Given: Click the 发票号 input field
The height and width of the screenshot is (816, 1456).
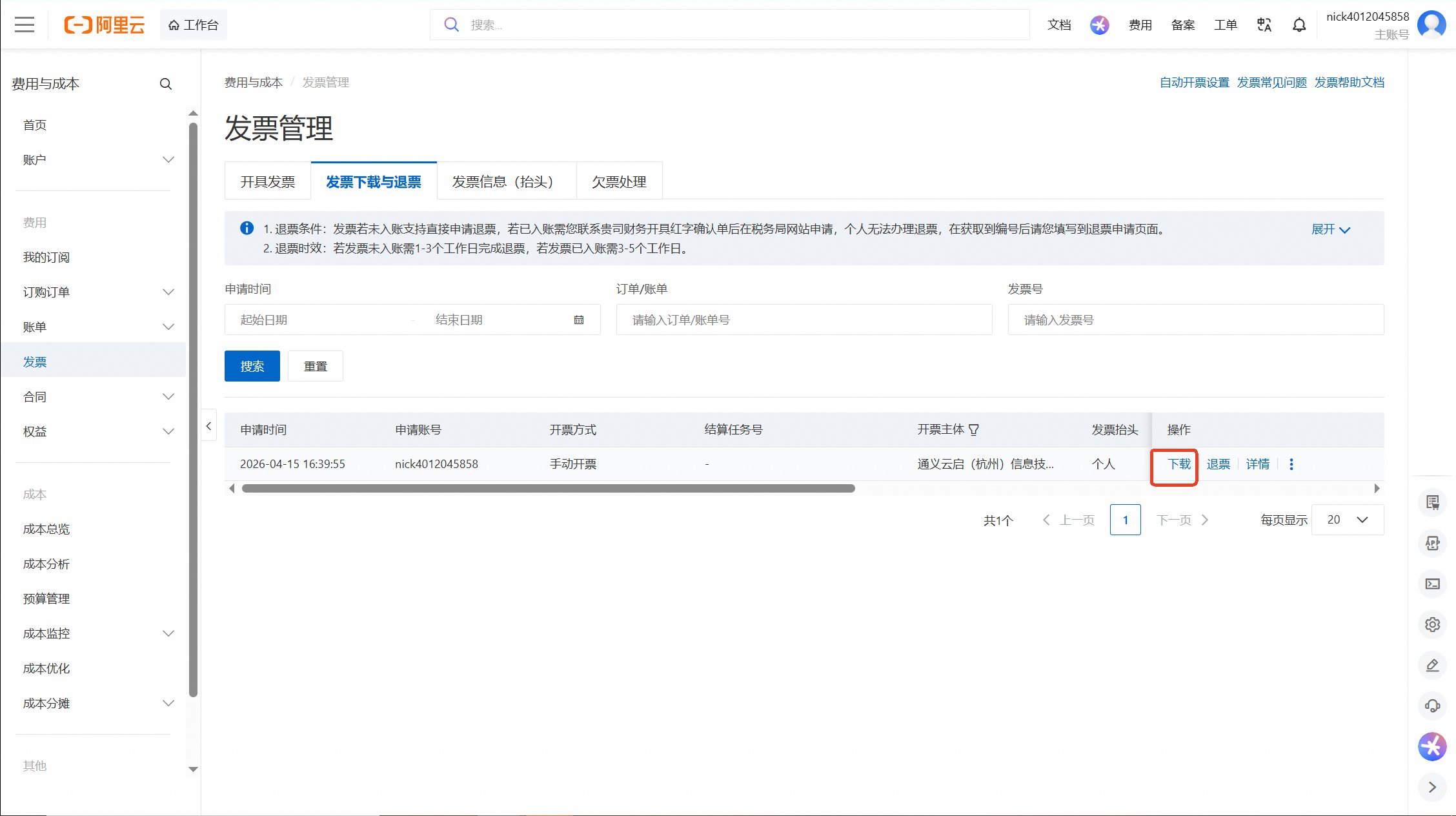Looking at the screenshot, I should pos(1196,320).
